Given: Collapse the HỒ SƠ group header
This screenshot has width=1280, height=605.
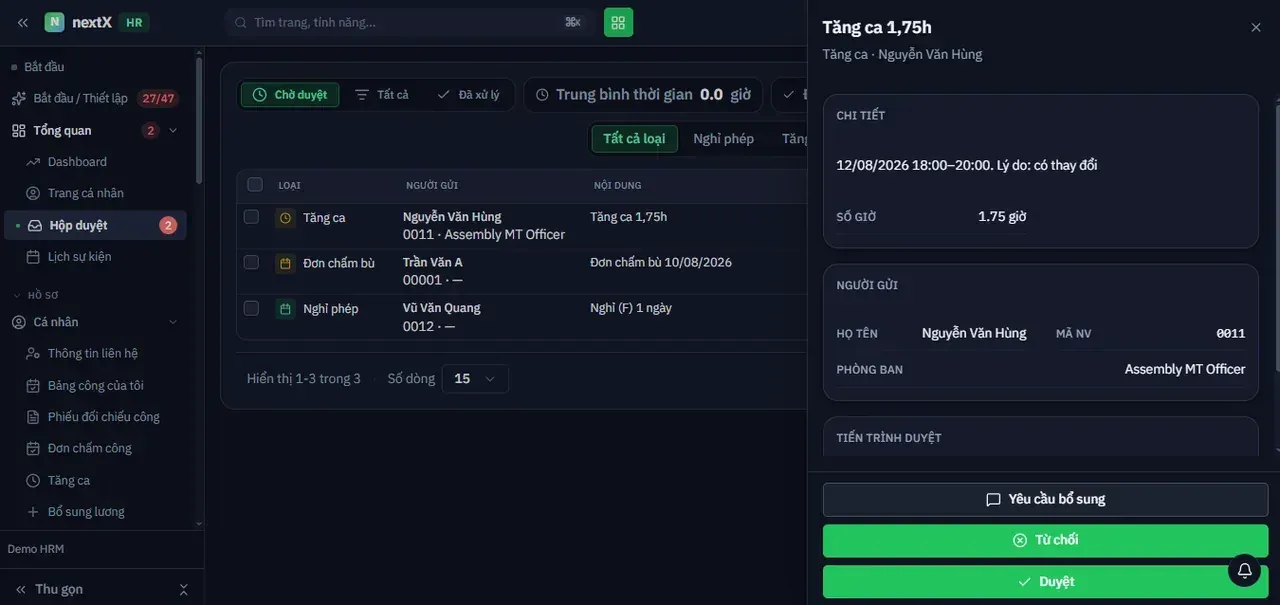Looking at the screenshot, I should [x=36, y=295].
